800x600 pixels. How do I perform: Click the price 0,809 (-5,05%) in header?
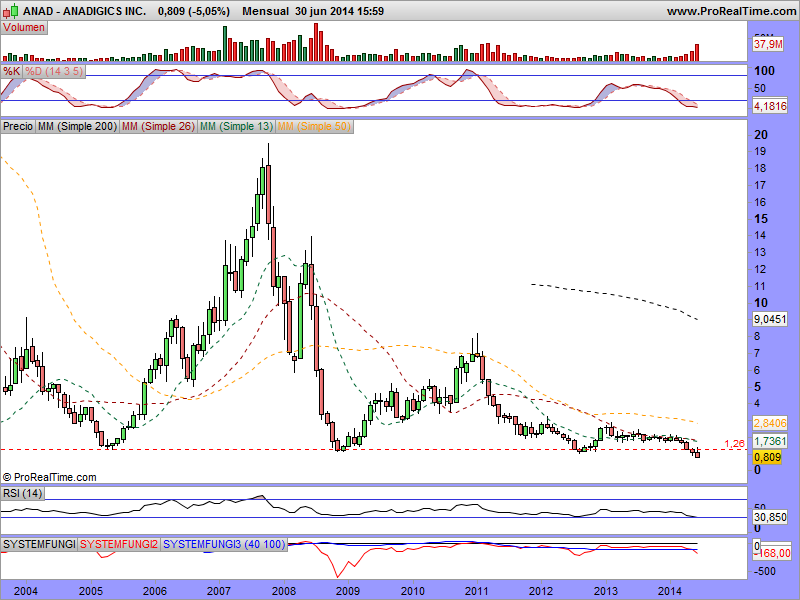pyautogui.click(x=194, y=11)
